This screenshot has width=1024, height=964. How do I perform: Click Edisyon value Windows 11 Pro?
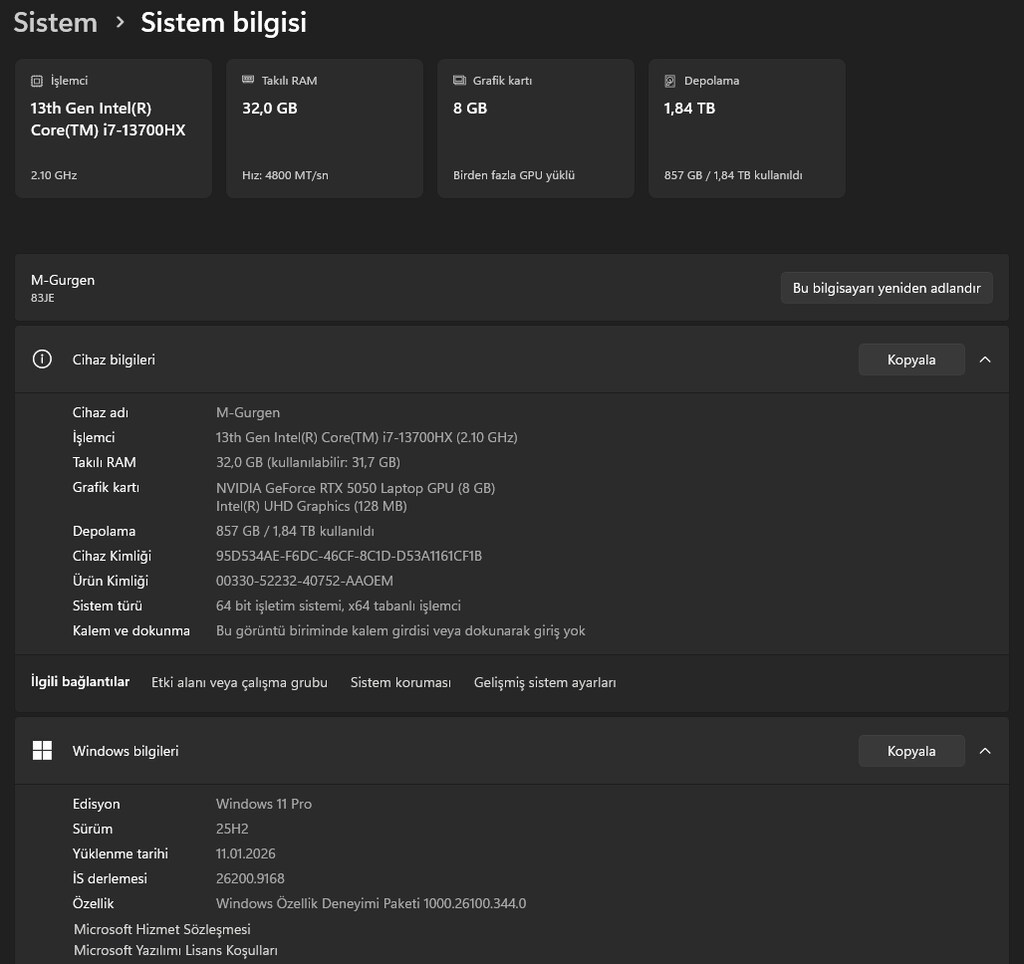point(264,804)
